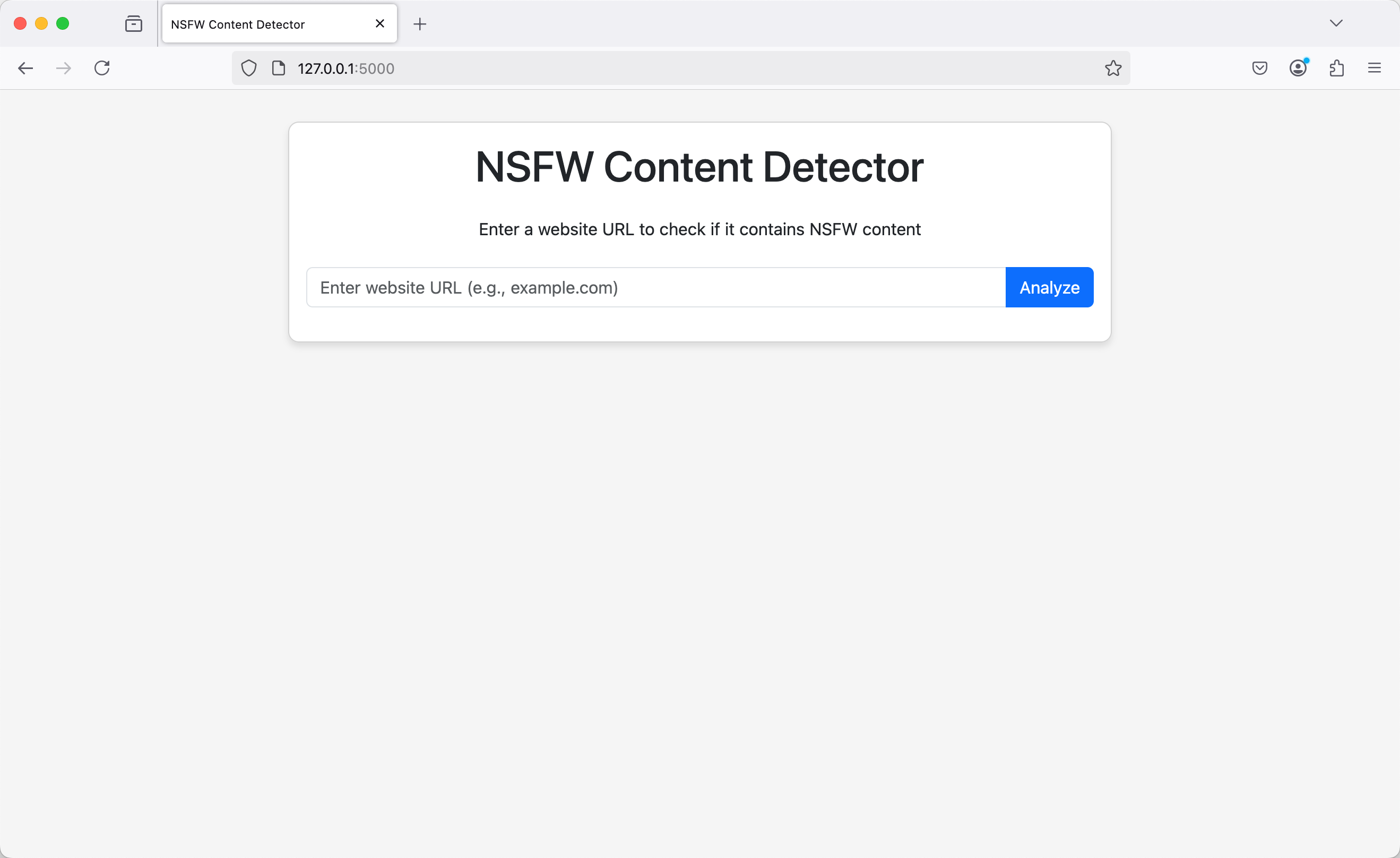This screenshot has width=1400, height=858.
Task: Open a new tab with plus
Action: click(420, 24)
